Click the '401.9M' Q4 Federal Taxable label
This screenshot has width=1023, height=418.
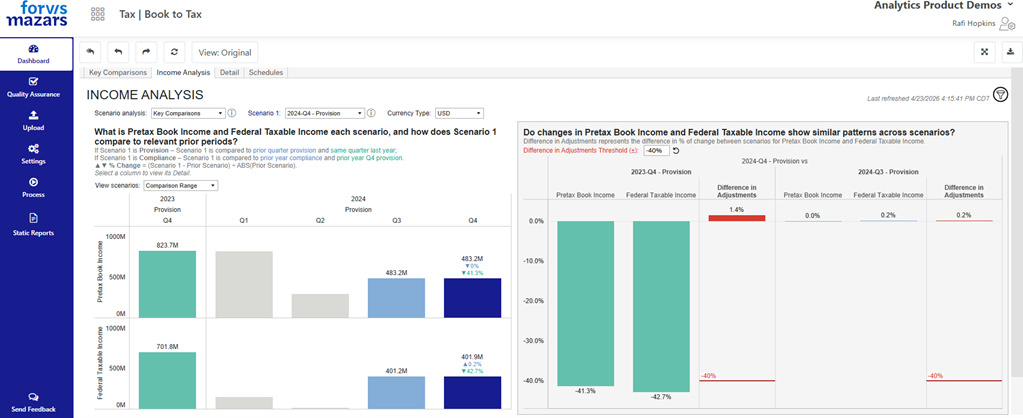(472, 356)
